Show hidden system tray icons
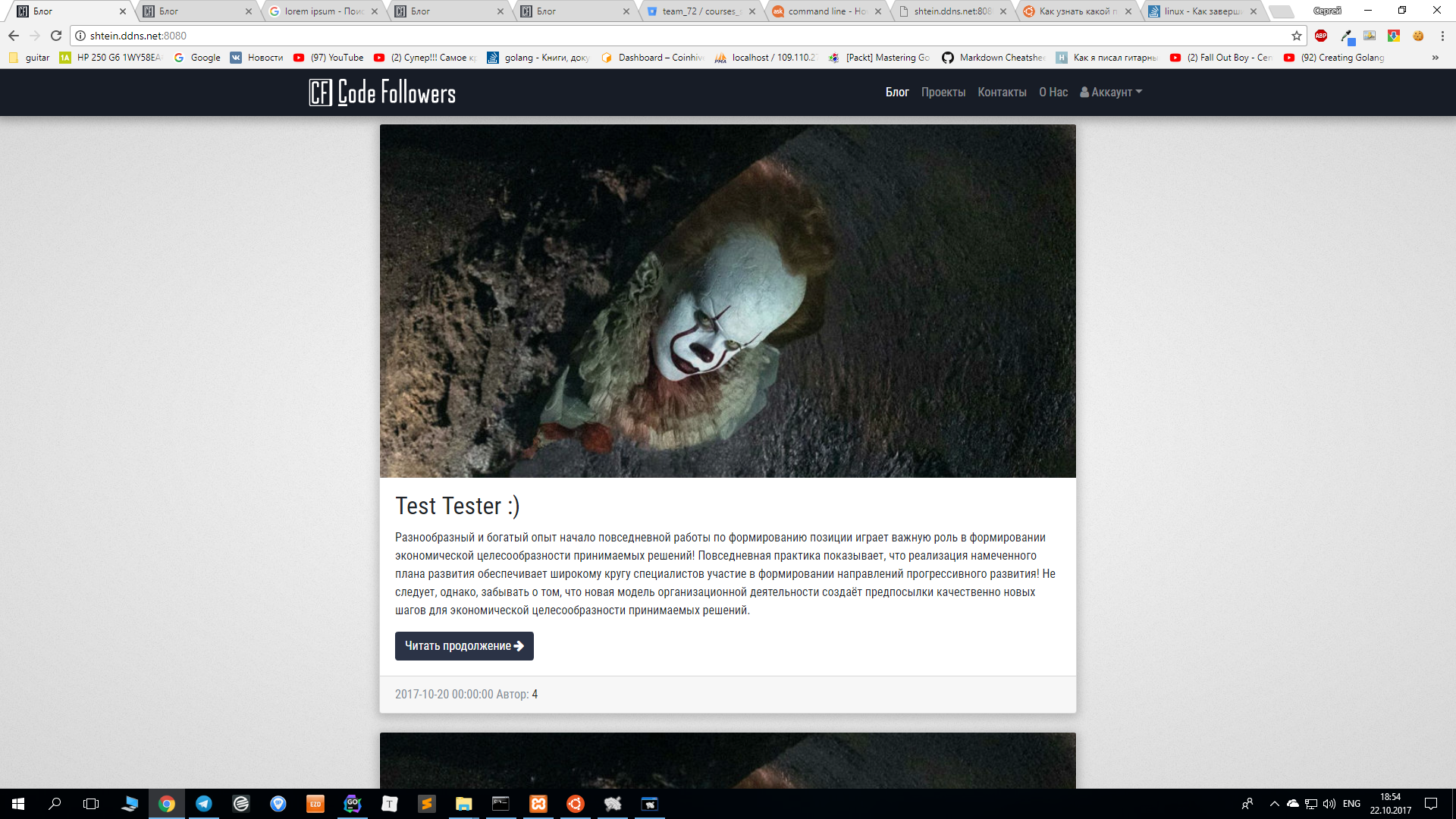 [x=1275, y=804]
